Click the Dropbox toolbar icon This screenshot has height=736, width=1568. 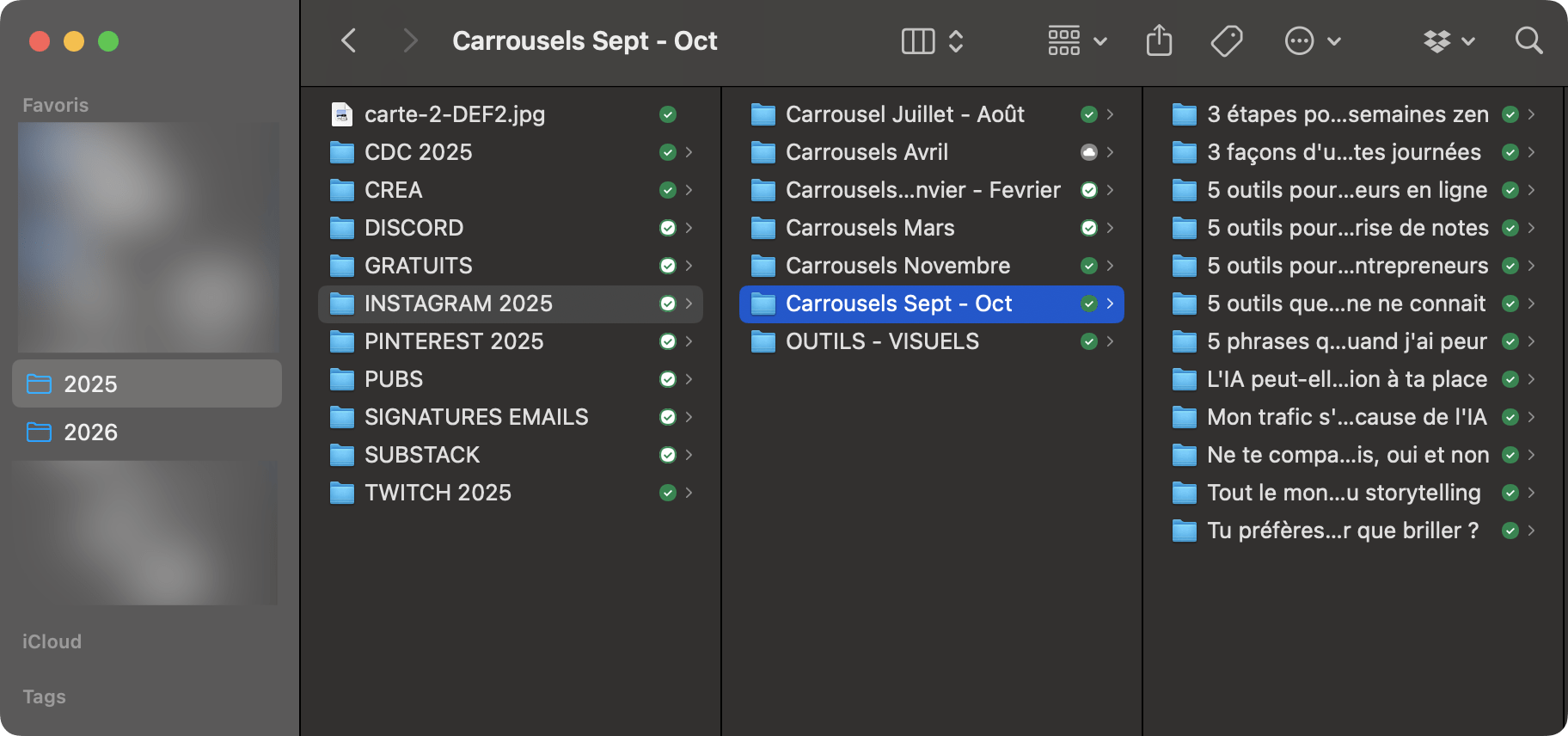1448,40
